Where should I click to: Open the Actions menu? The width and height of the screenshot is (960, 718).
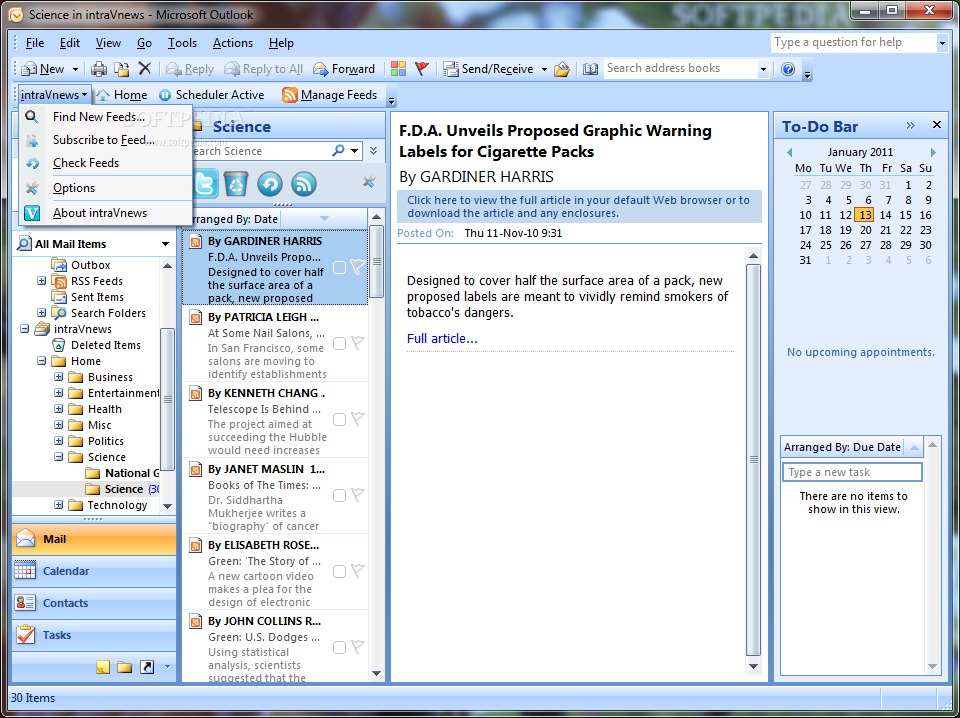pos(233,43)
